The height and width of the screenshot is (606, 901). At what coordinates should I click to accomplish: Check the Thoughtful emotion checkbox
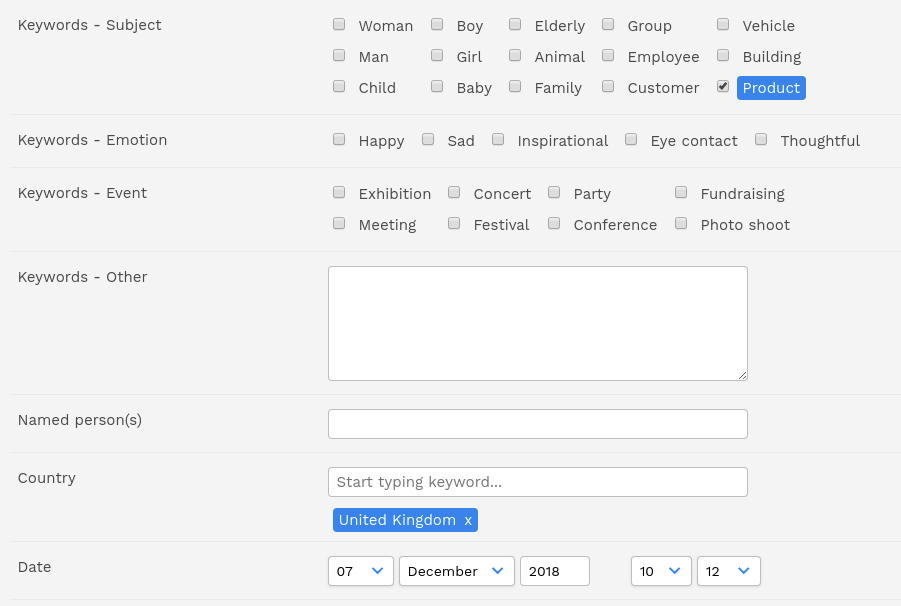[x=761, y=139]
